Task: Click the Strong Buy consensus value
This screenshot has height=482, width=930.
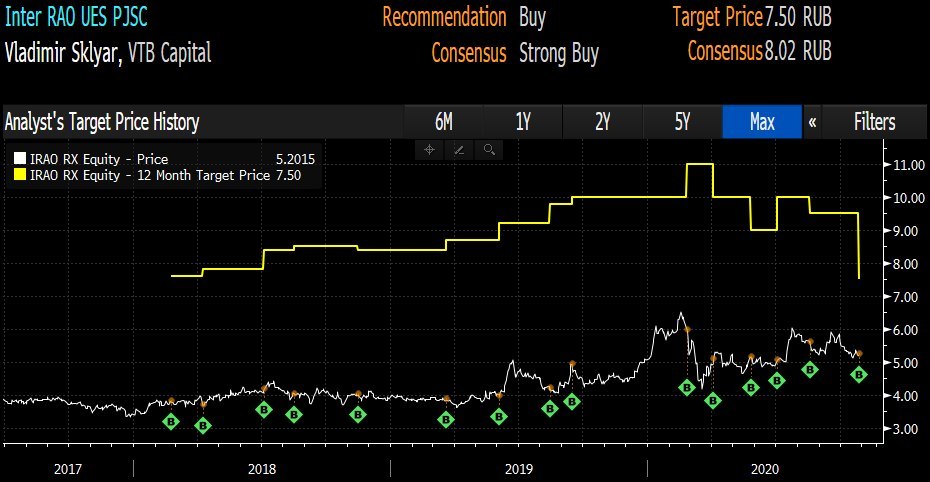Action: point(559,53)
